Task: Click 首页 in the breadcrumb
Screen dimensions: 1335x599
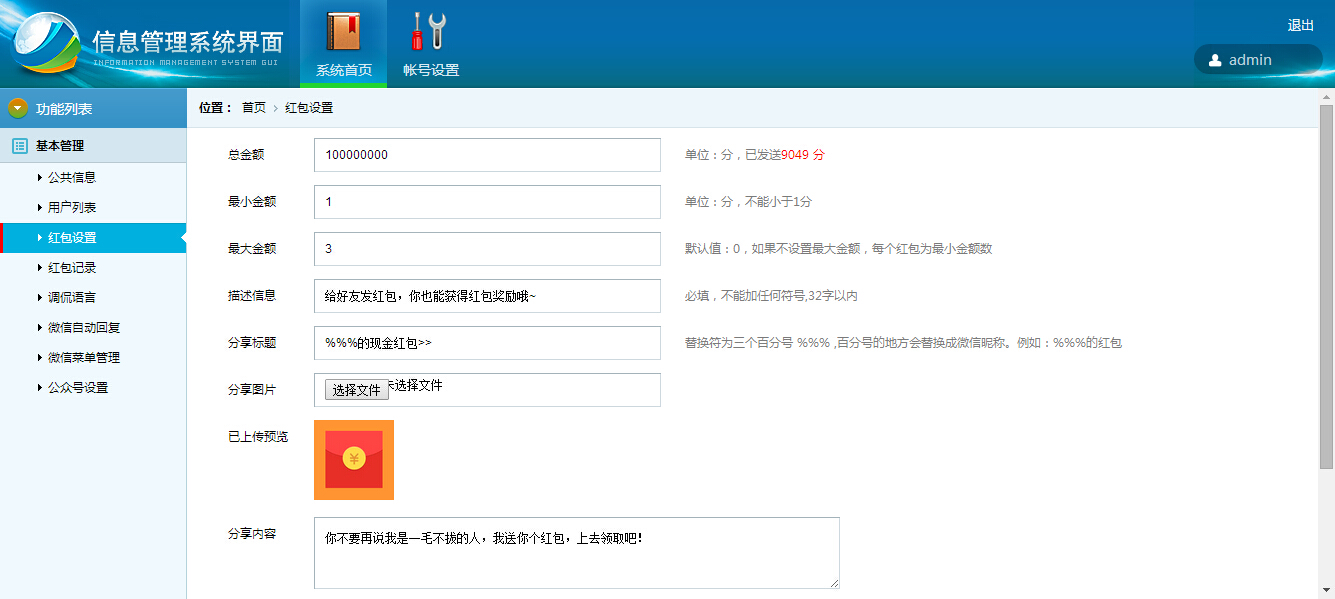Action: tap(254, 108)
